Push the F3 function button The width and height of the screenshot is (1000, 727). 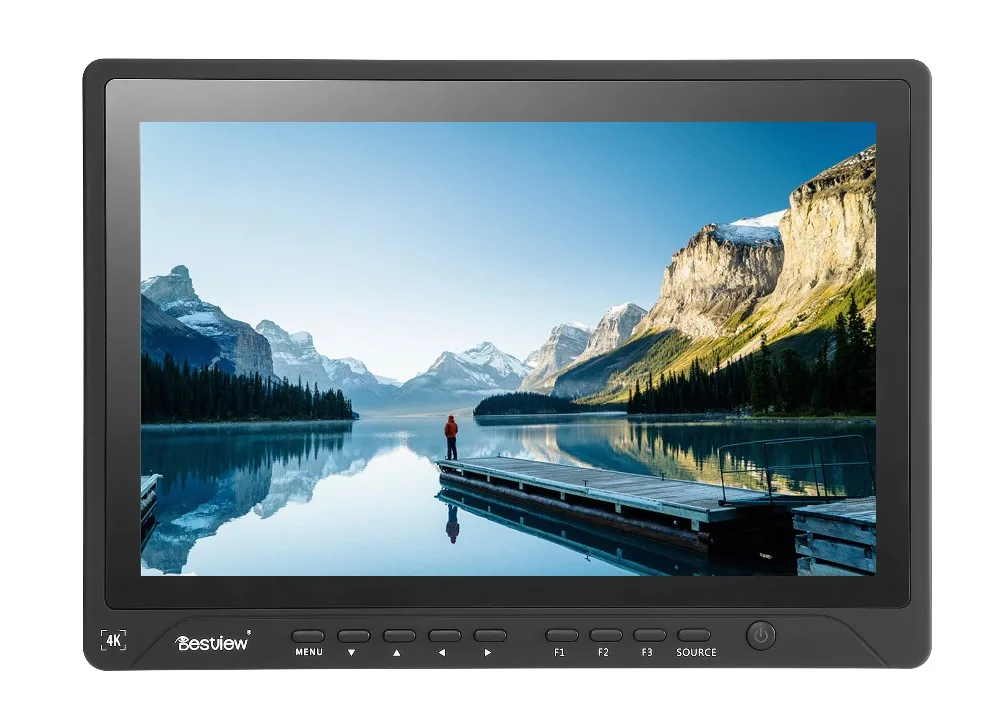point(650,635)
